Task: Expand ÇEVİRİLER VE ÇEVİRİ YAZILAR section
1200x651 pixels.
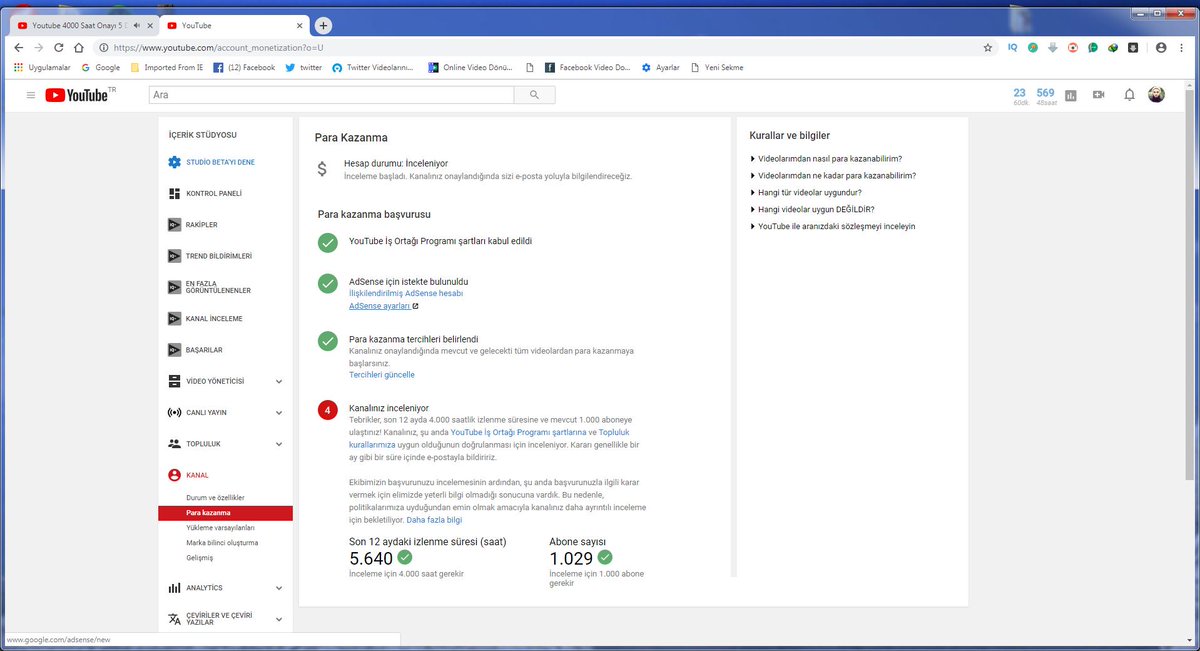Action: [225, 618]
